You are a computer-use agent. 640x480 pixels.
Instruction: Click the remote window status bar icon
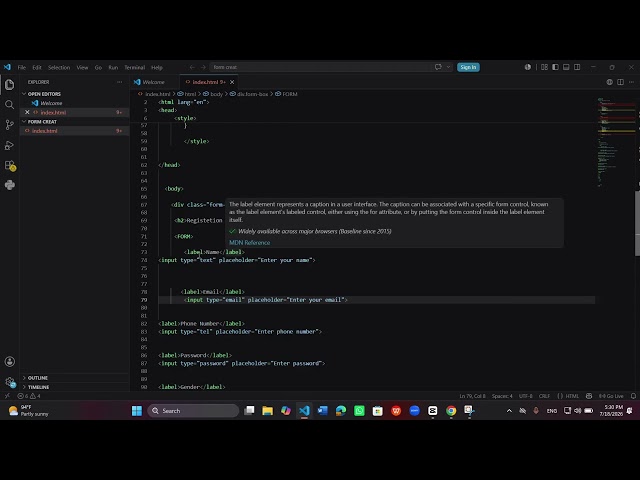click(x=7, y=396)
